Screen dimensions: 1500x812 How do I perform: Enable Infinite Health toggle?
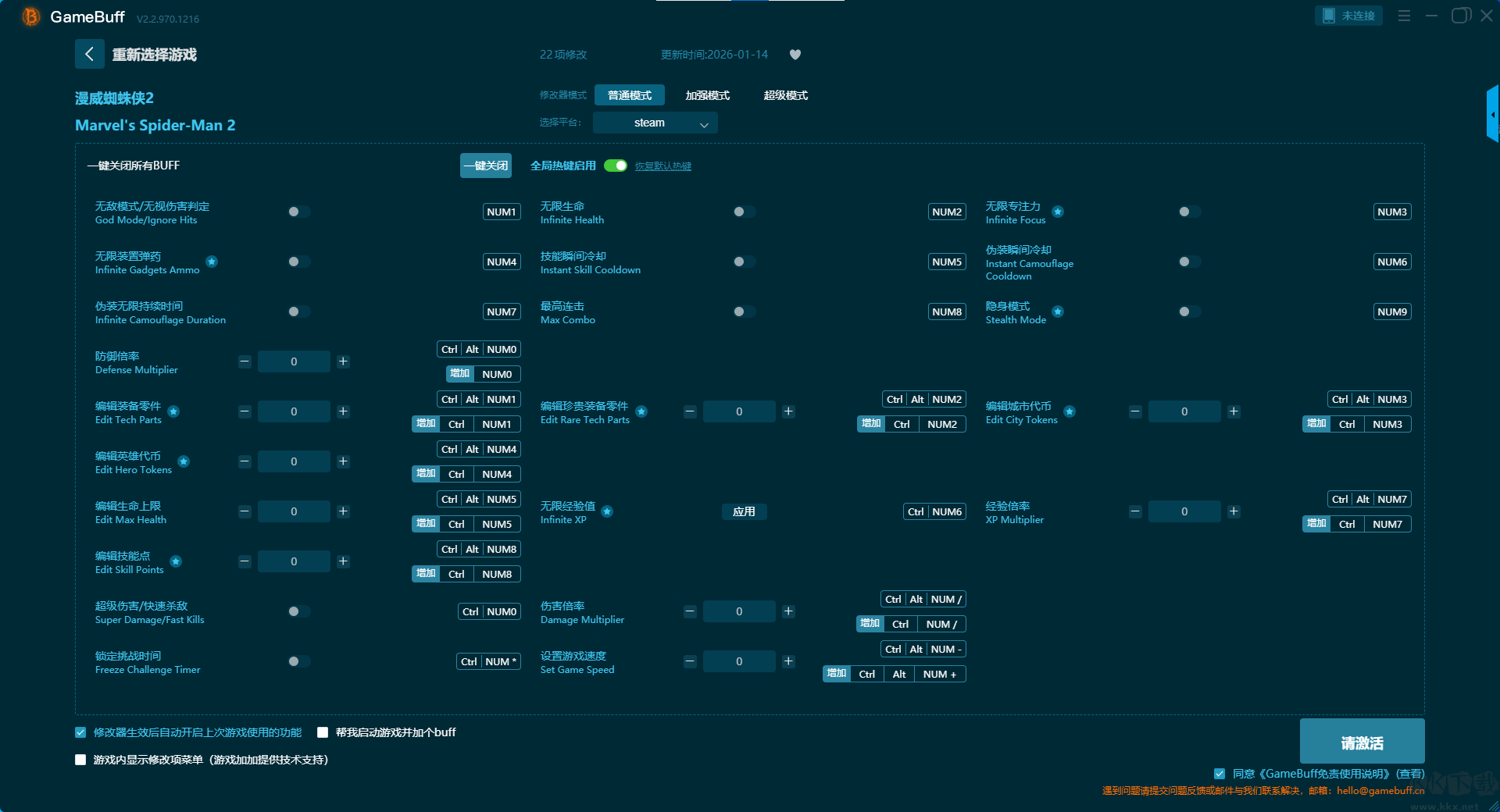pyautogui.click(x=744, y=212)
